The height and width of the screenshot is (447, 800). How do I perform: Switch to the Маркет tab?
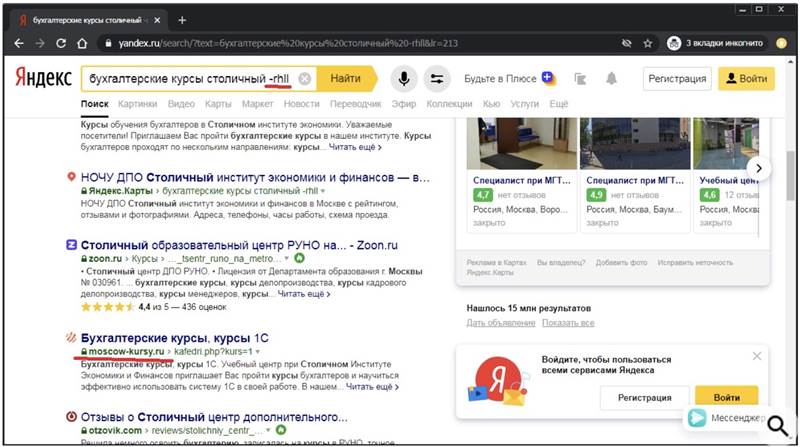pyautogui.click(x=258, y=104)
